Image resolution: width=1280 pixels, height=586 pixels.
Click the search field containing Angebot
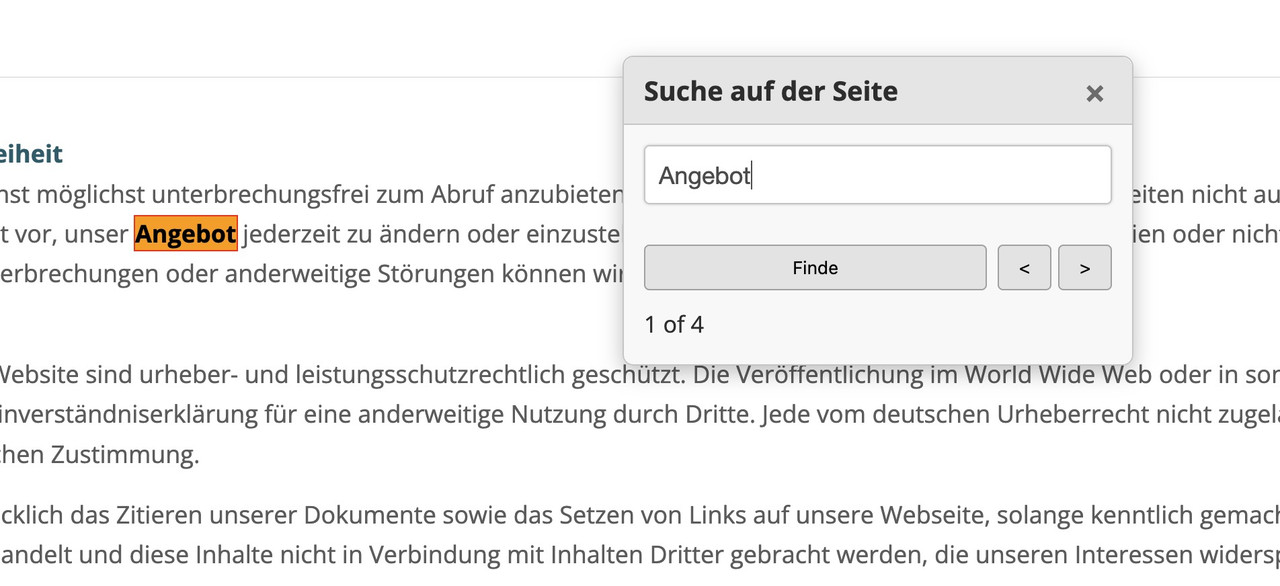coord(877,175)
